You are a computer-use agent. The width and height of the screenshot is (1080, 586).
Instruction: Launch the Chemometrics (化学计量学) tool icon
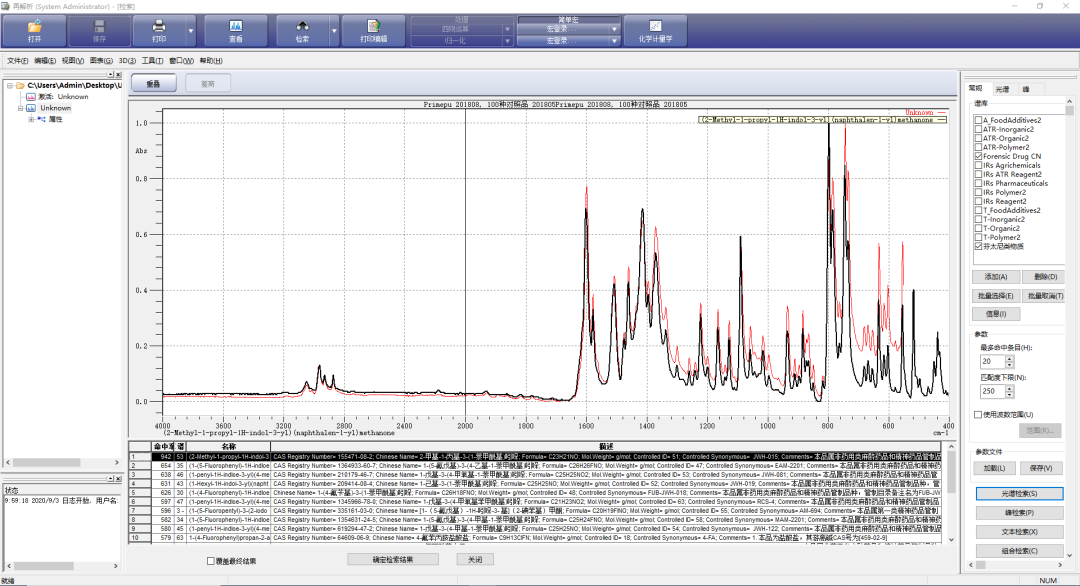(x=655, y=27)
